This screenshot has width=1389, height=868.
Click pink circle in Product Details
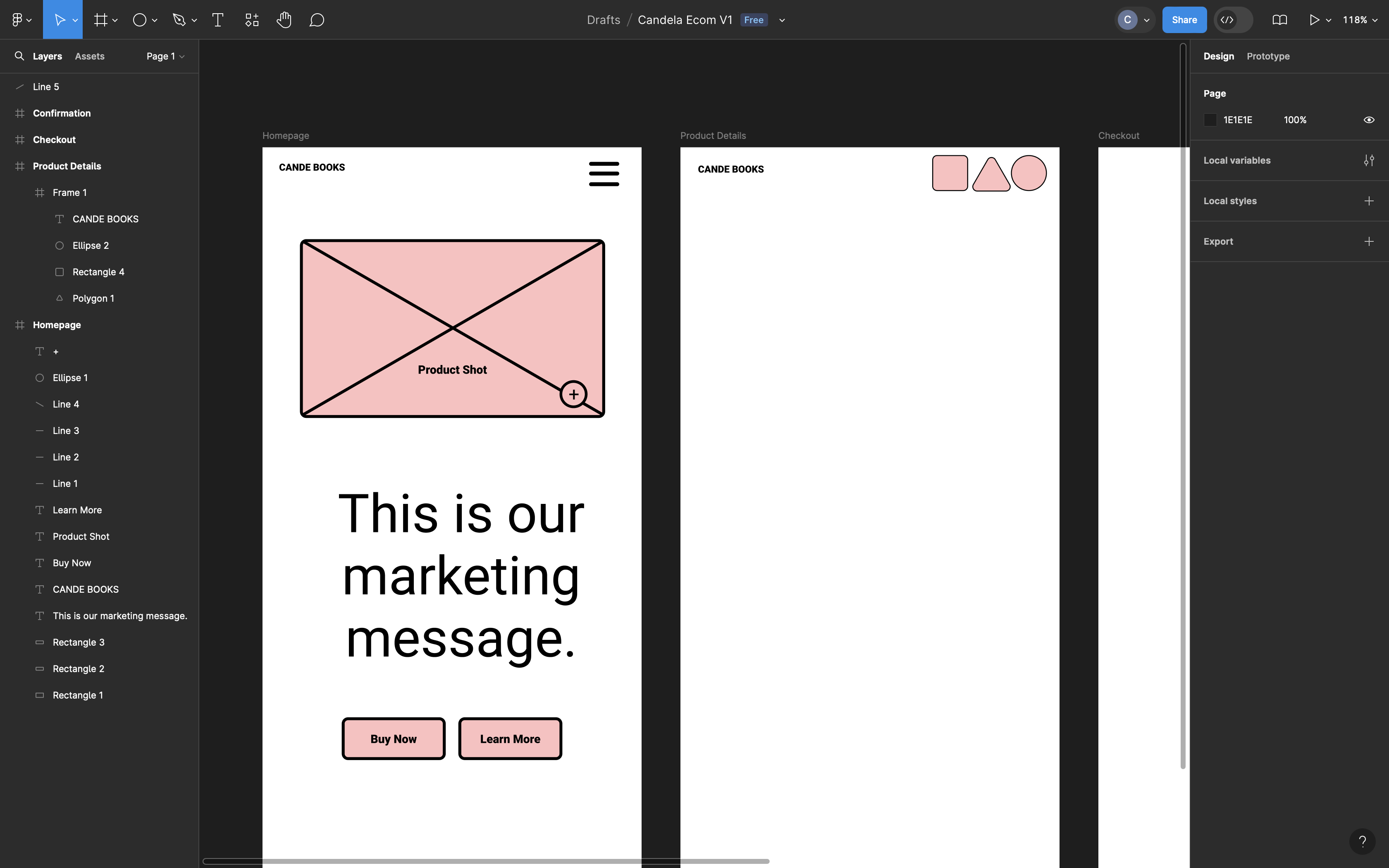click(x=1029, y=173)
